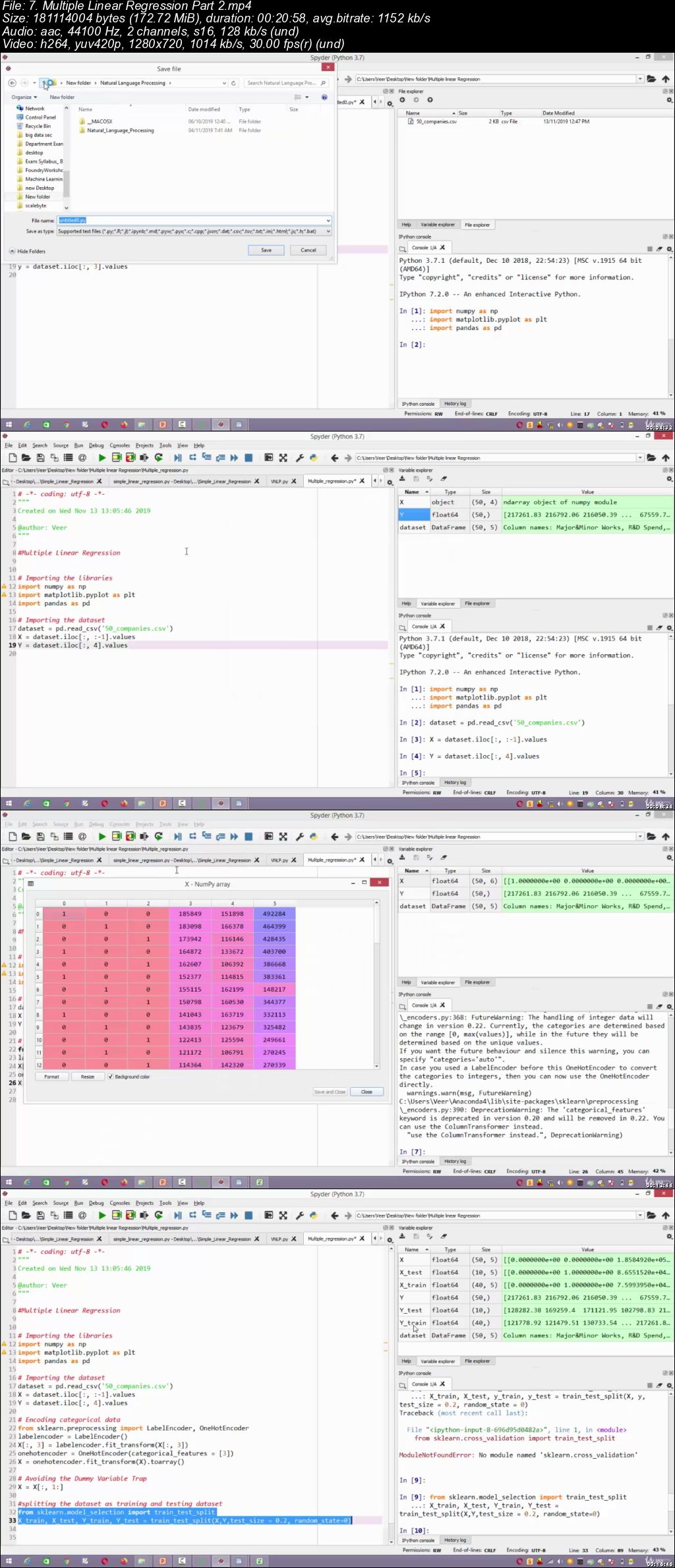Viewport: 675px width, 1568px height.
Task: Select Machine Learning folder in the dialog tree
Action: pos(44,179)
